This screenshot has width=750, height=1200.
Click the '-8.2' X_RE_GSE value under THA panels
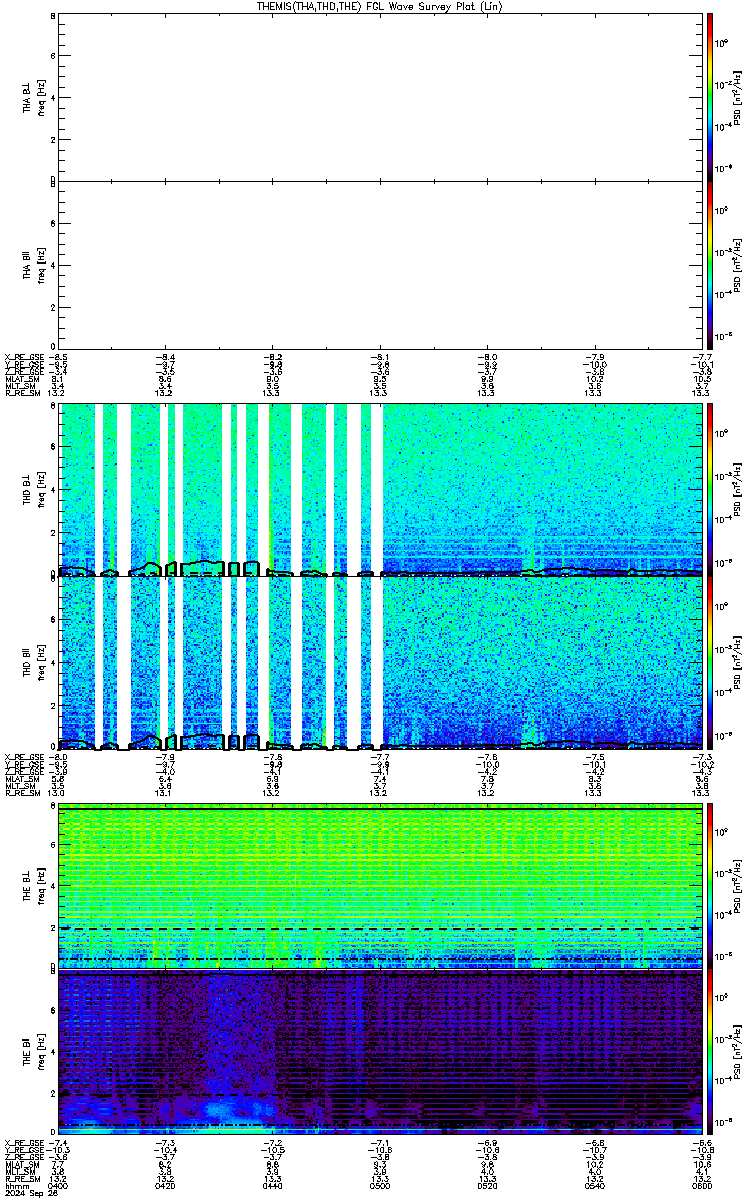click(272, 356)
